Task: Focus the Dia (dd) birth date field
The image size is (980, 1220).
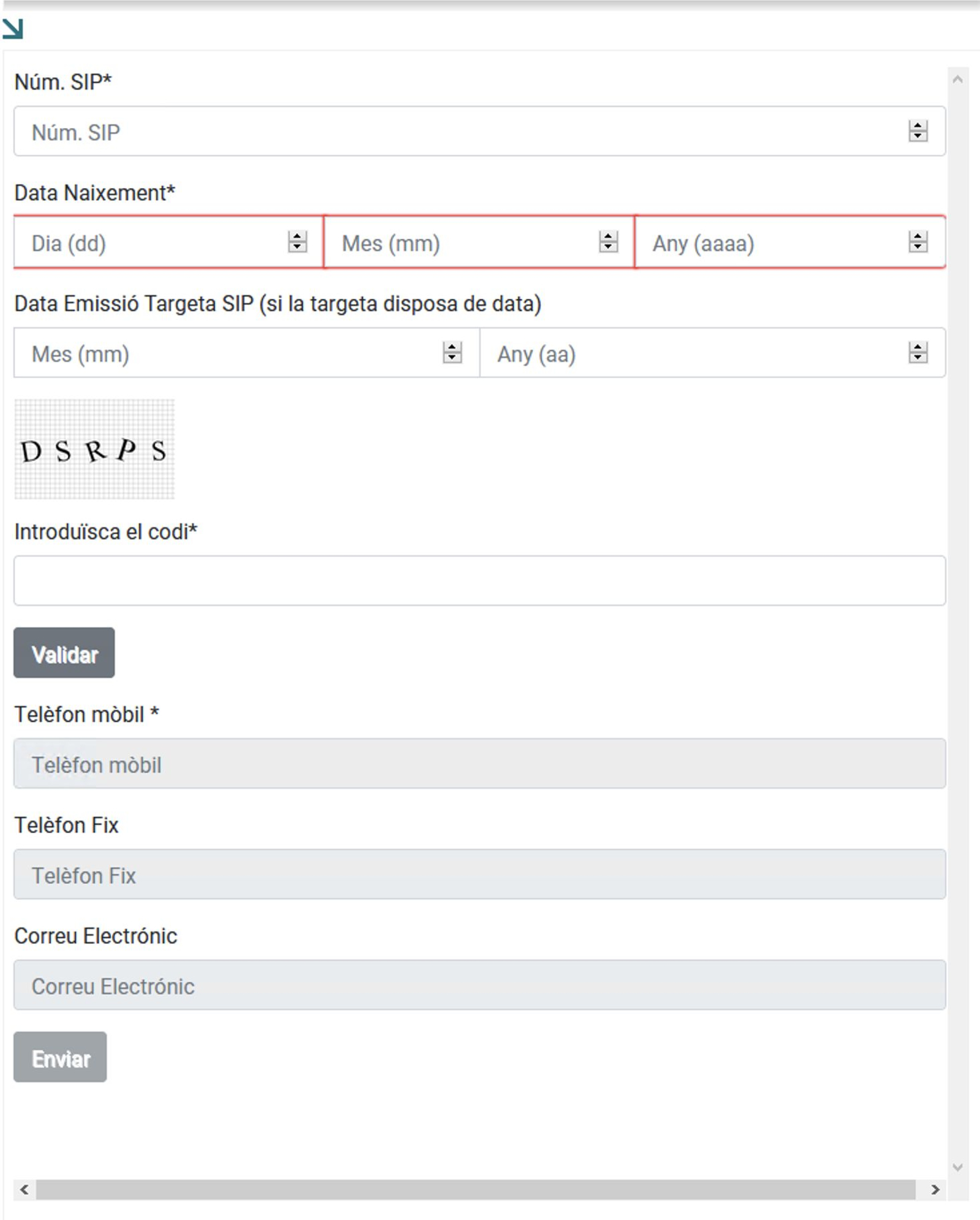Action: click(153, 243)
